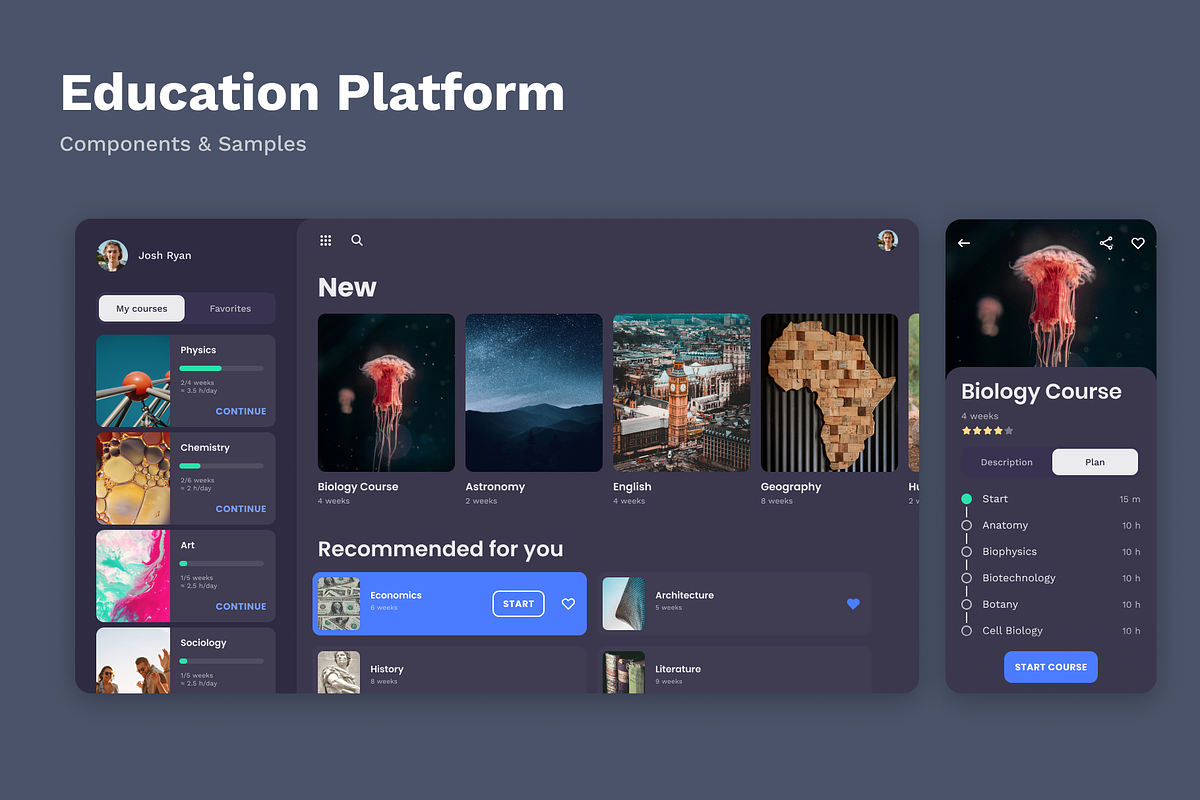This screenshot has width=1200, height=800.
Task: Click Josh Ryan's sidebar avatar
Action: (112, 255)
